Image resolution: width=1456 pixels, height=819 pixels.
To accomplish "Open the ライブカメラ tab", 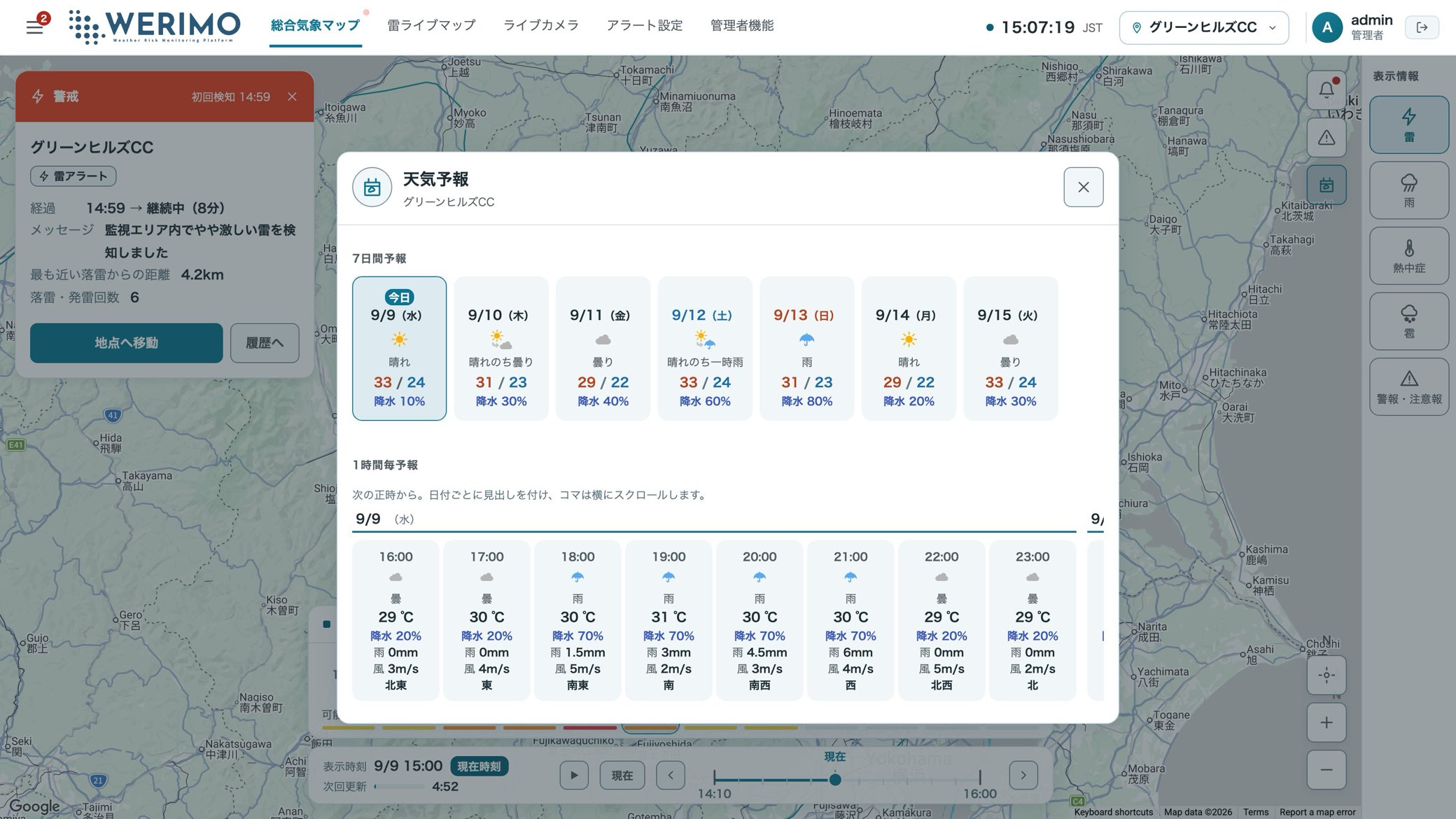I will point(541,26).
